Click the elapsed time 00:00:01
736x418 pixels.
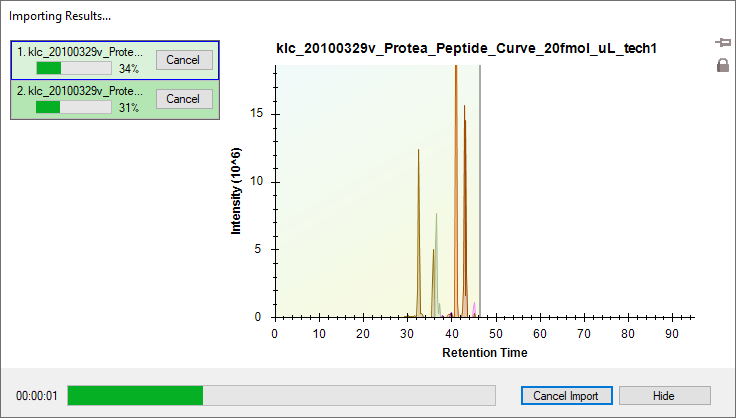pos(37,396)
